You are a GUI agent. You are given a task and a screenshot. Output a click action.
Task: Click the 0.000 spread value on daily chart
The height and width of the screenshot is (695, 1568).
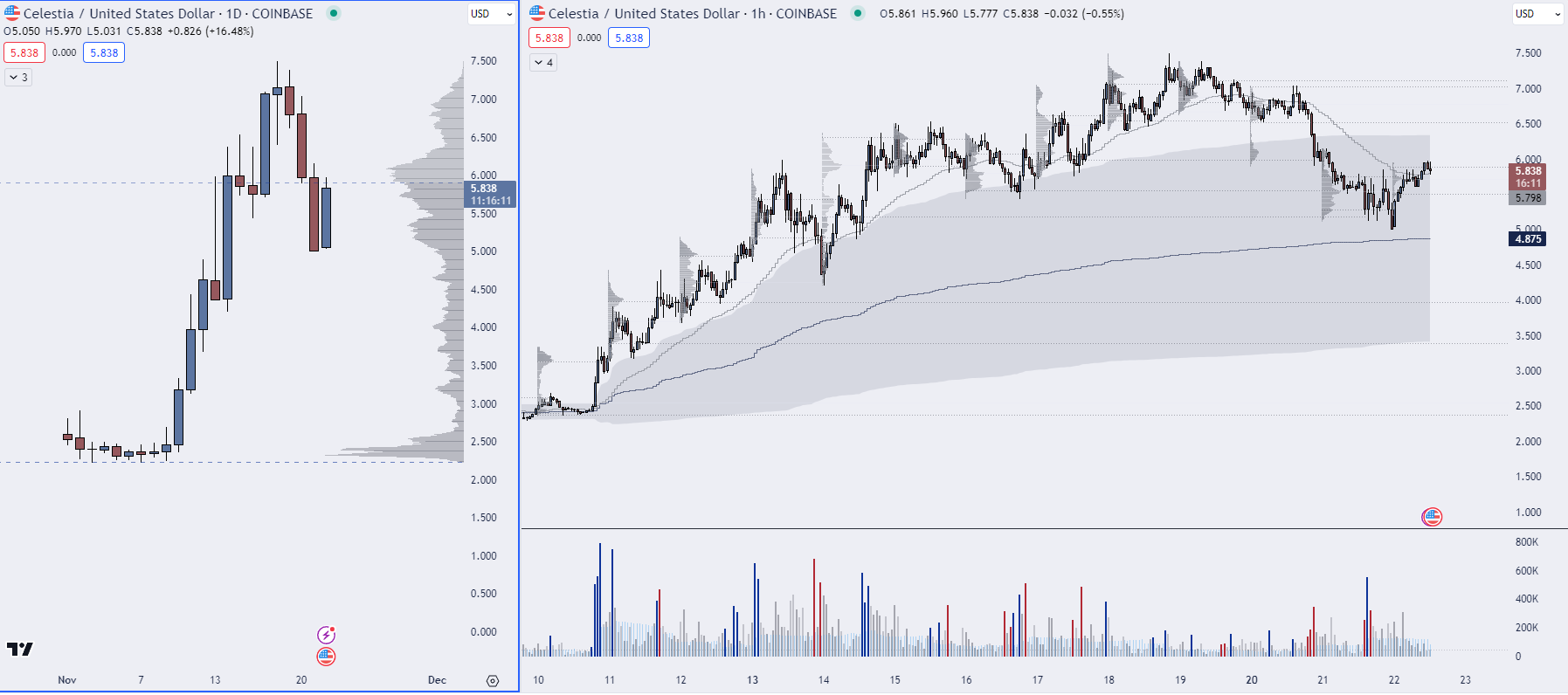(x=64, y=52)
